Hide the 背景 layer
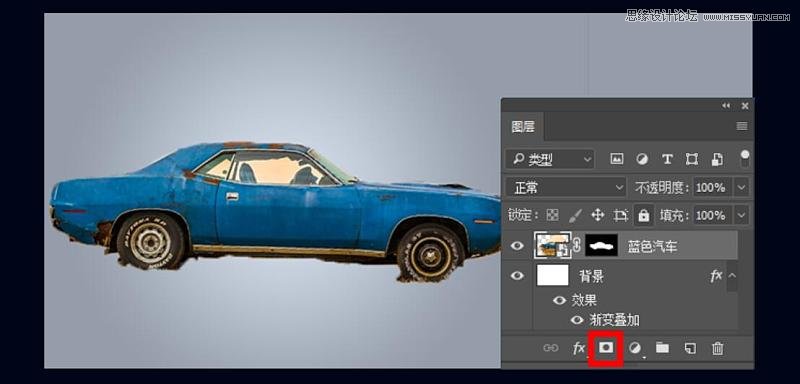Image resolution: width=800 pixels, height=384 pixels. click(517, 276)
